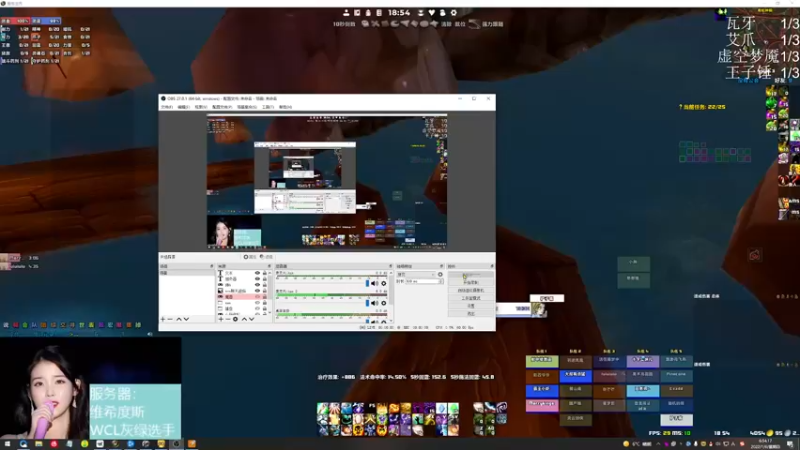Toggle visibility of the 文本 source
This screenshot has width=800, height=450.
[257, 273]
